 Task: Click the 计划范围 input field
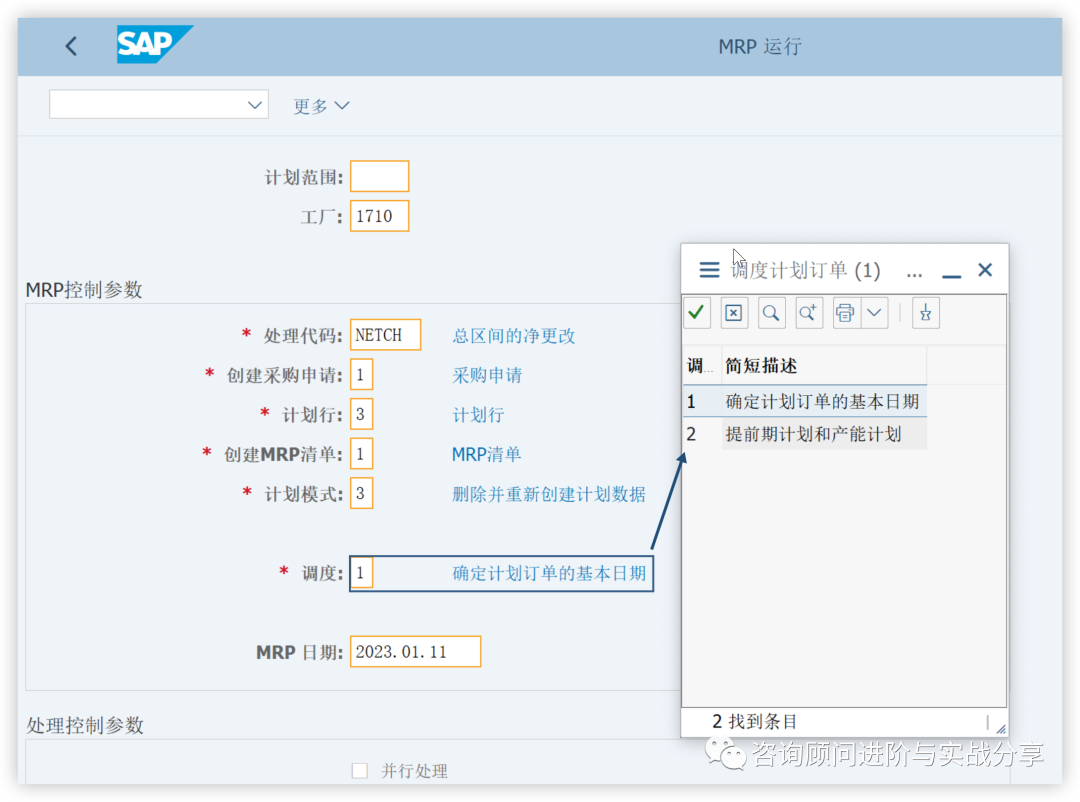click(380, 176)
